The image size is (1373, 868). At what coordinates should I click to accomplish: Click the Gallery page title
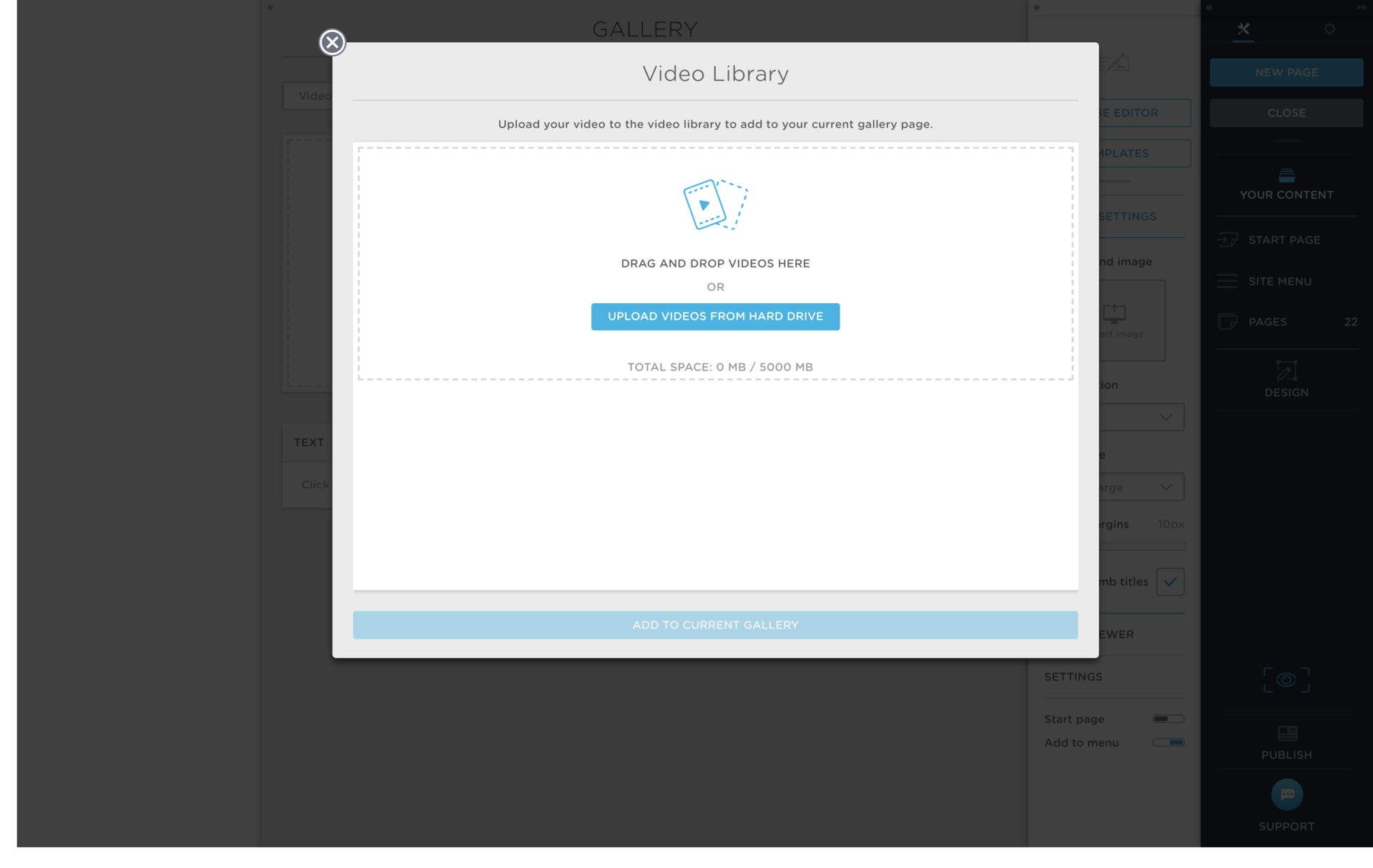pos(644,29)
